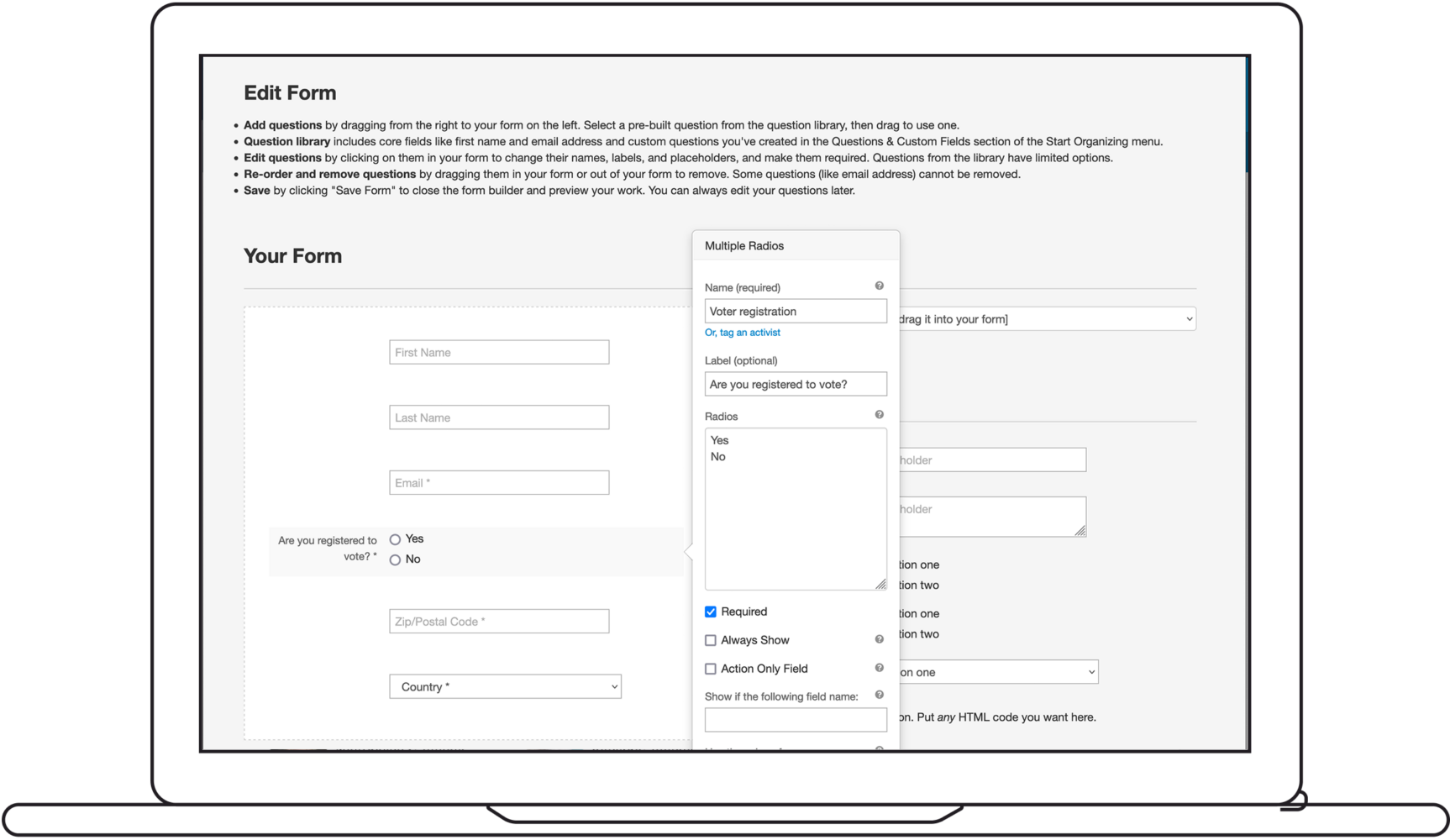1450x840 pixels.
Task: Click help icon next to Radios label
Action: click(879, 415)
